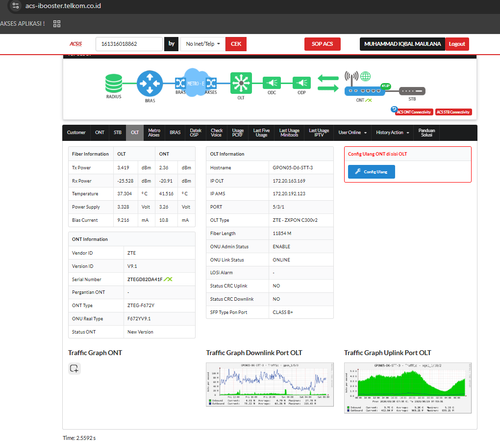500x447 pixels.
Task: Select ONU Link Status value ONLINE
Action: tap(281, 260)
